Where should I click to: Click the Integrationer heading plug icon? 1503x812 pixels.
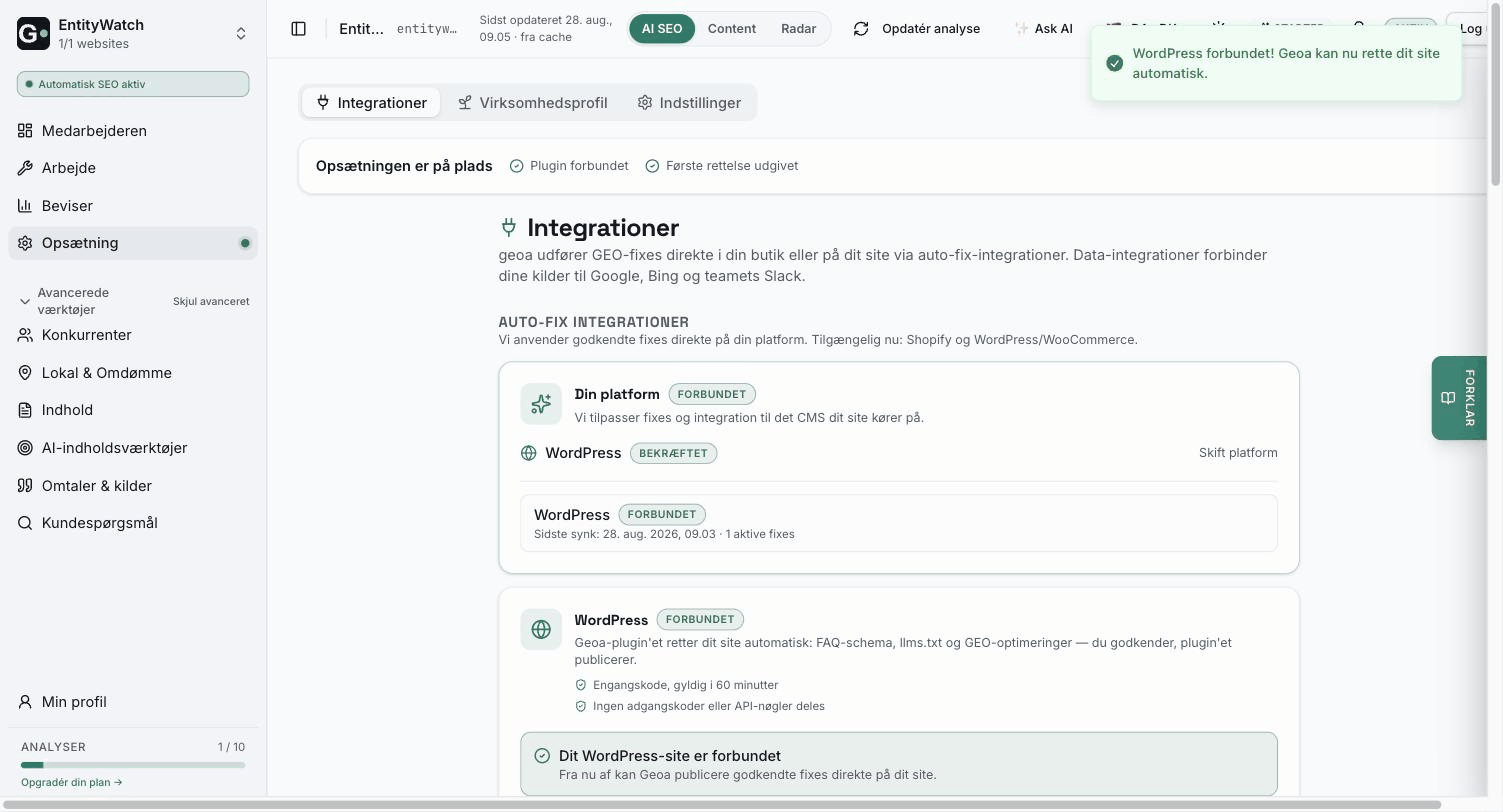pyautogui.click(x=509, y=228)
